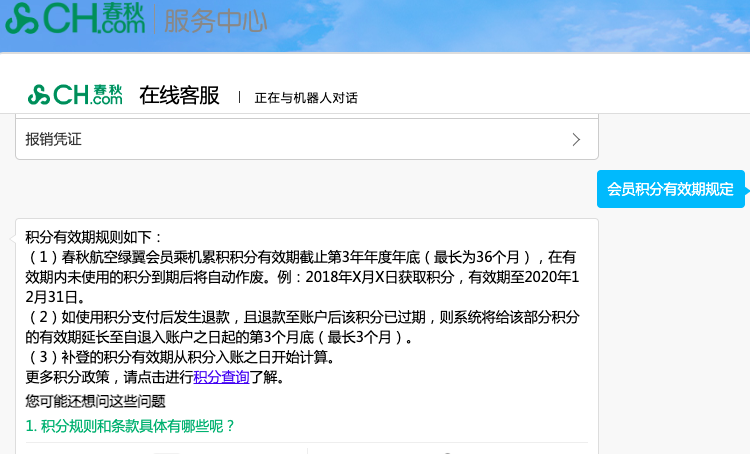
Task: Click the vertical divider beside 在线客服
Action: [x=239, y=97]
